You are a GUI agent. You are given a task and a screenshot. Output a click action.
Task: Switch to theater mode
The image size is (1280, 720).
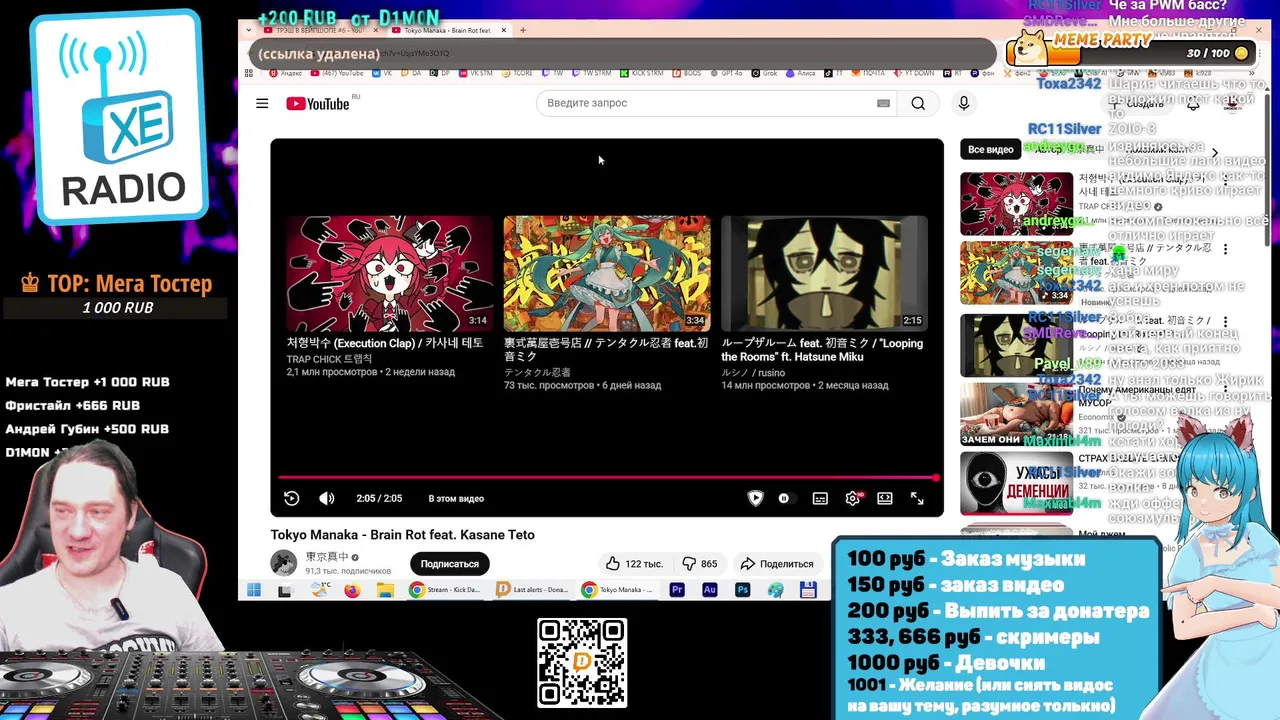tap(885, 498)
